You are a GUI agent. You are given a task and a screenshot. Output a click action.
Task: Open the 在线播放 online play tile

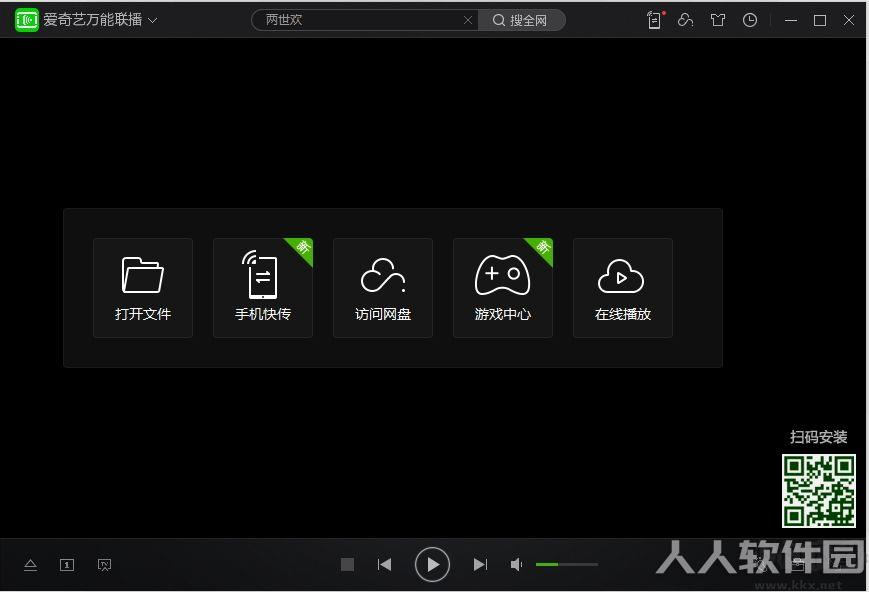pos(623,288)
